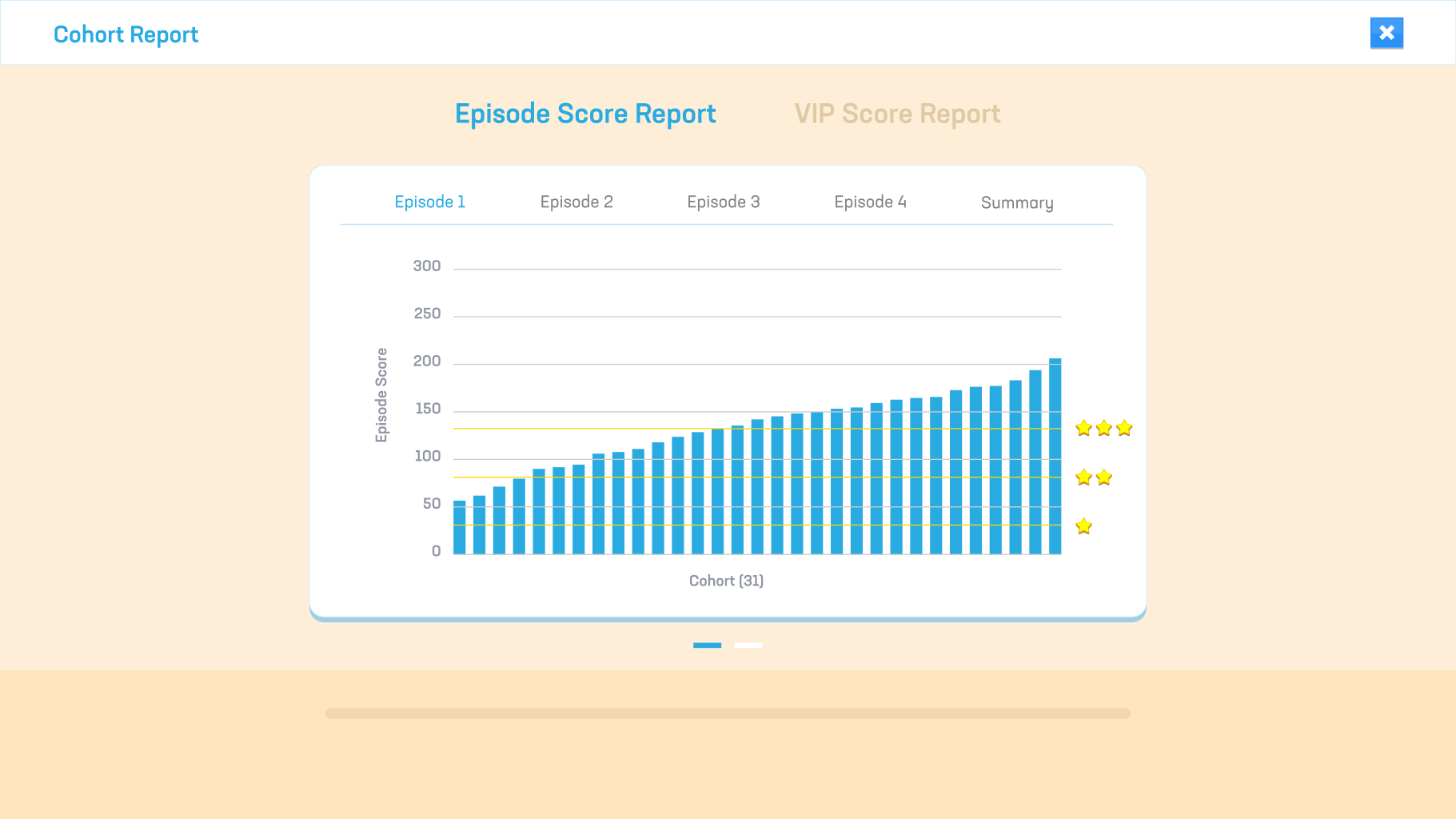Switch to the Episode 2 tab

coord(576,202)
